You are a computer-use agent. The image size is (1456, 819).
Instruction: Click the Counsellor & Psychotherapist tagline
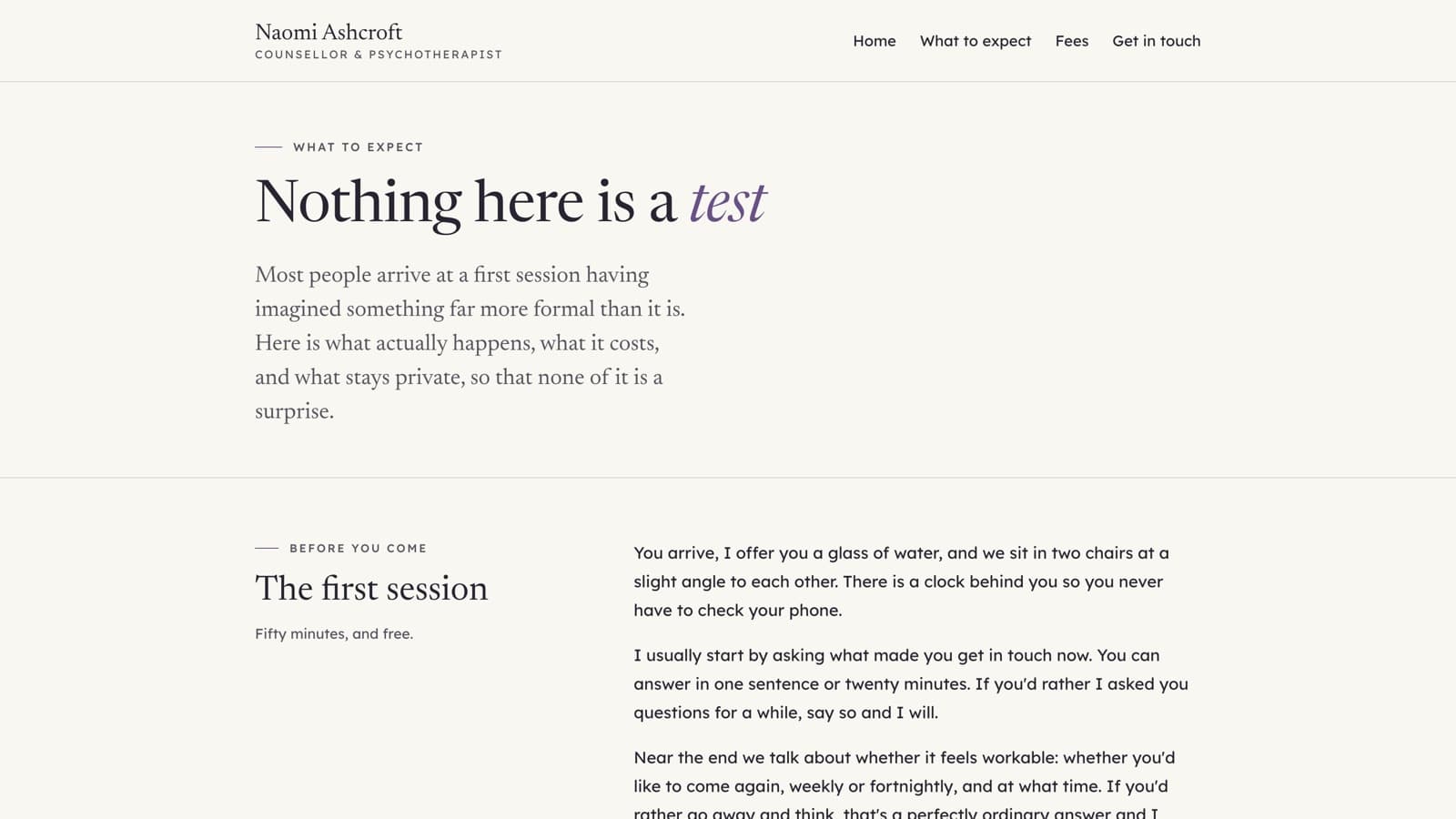[x=379, y=55]
